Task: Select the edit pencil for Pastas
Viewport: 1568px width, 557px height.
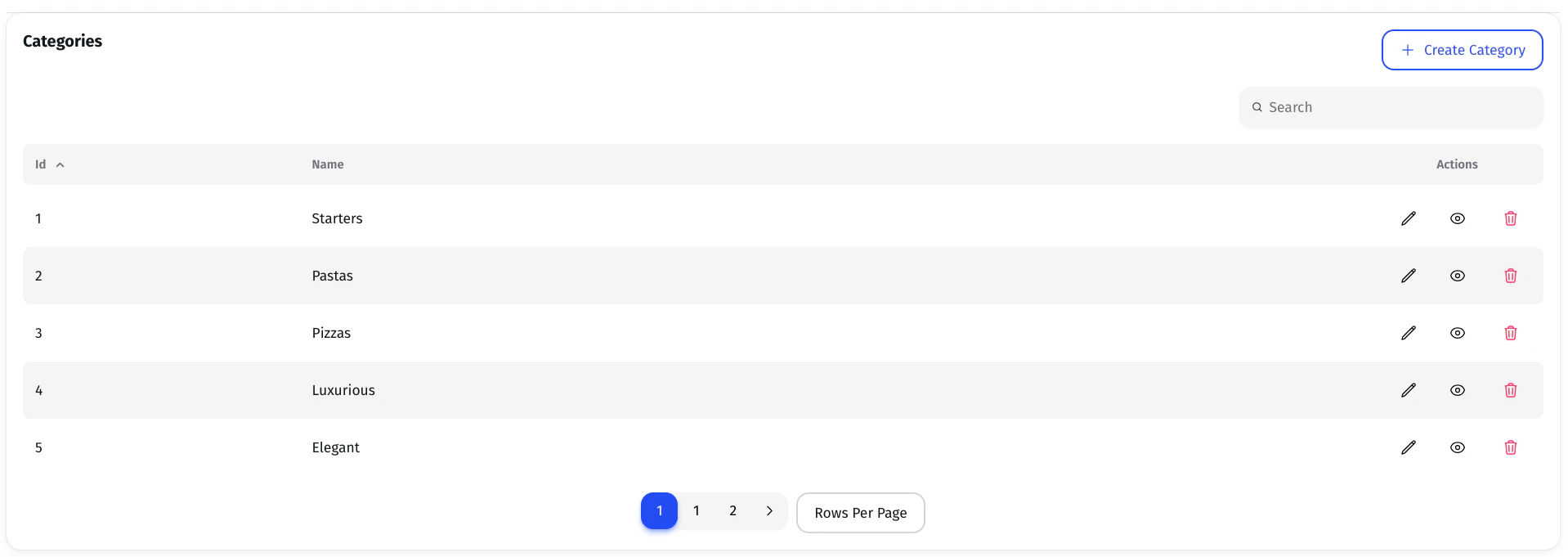Action: 1408,276
